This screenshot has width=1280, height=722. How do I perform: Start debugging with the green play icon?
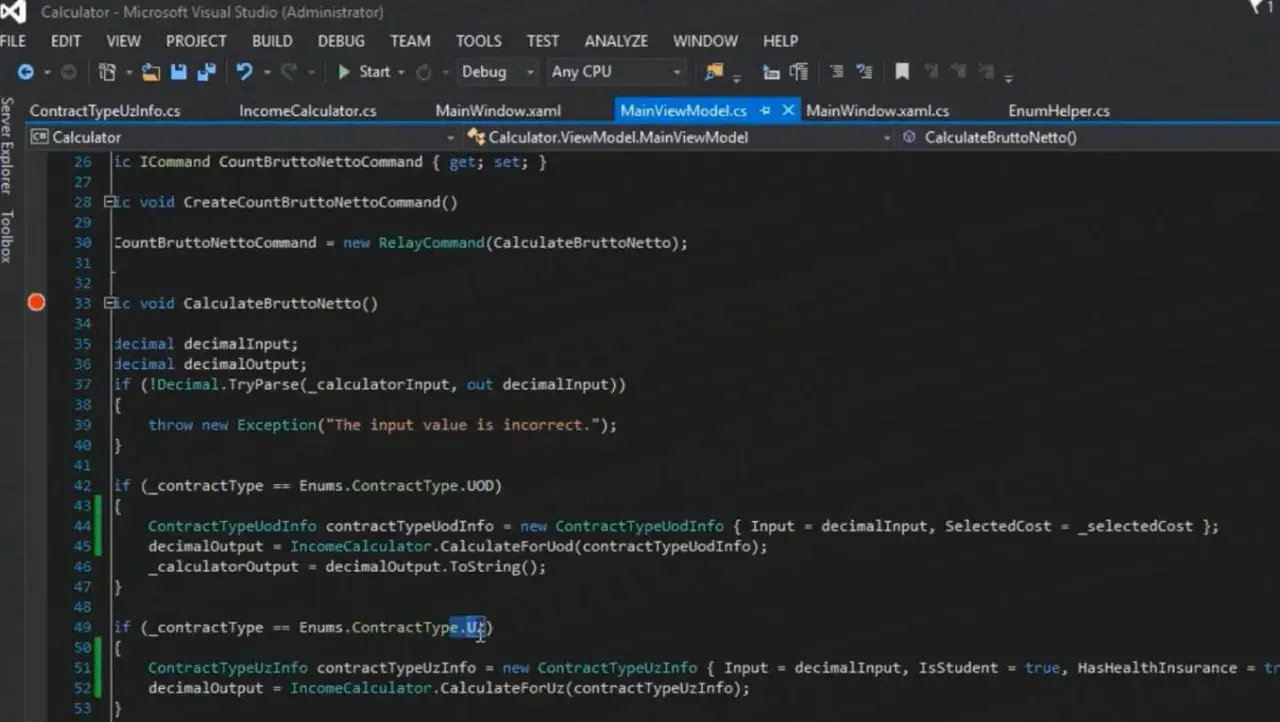(344, 72)
